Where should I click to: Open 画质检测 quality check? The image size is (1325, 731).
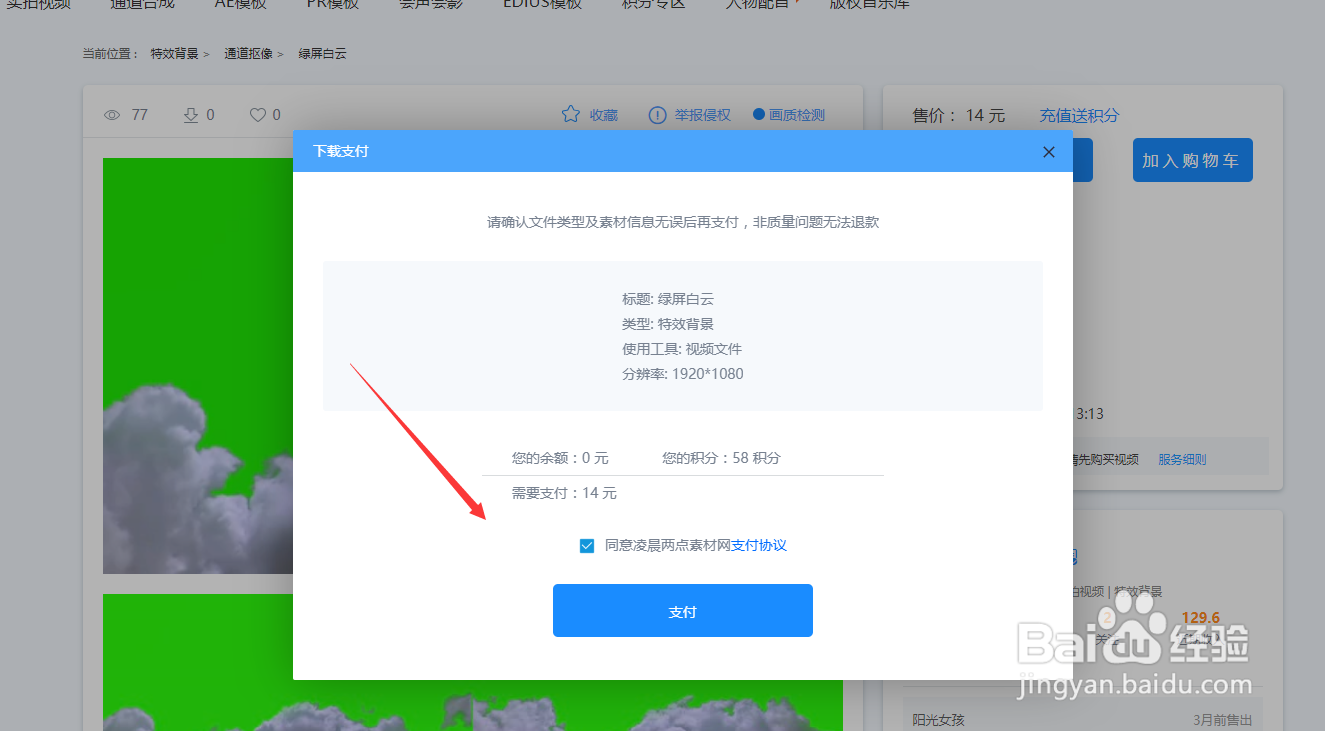coord(789,115)
